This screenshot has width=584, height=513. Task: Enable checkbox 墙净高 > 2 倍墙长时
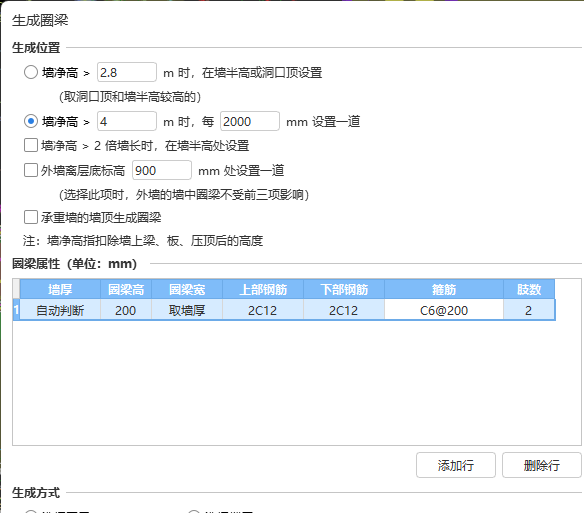pos(31,145)
